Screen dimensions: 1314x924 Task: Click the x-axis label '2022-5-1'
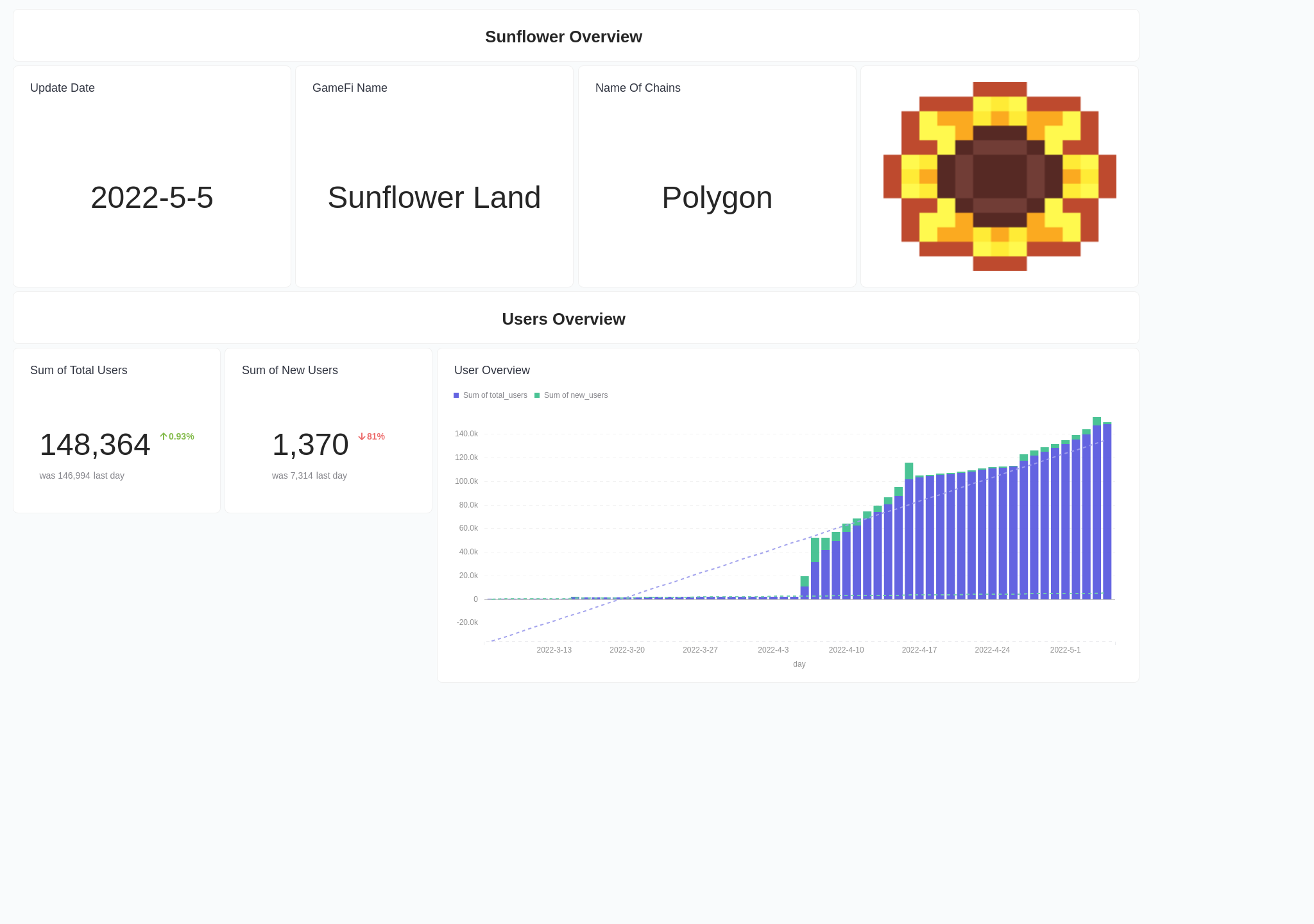[1065, 650]
